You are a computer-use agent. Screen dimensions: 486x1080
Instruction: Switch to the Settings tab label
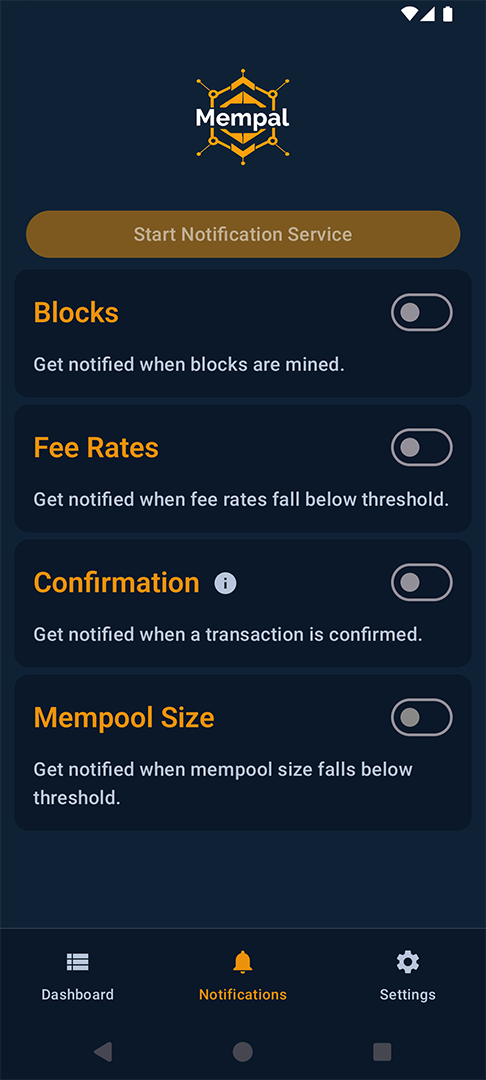click(x=408, y=995)
